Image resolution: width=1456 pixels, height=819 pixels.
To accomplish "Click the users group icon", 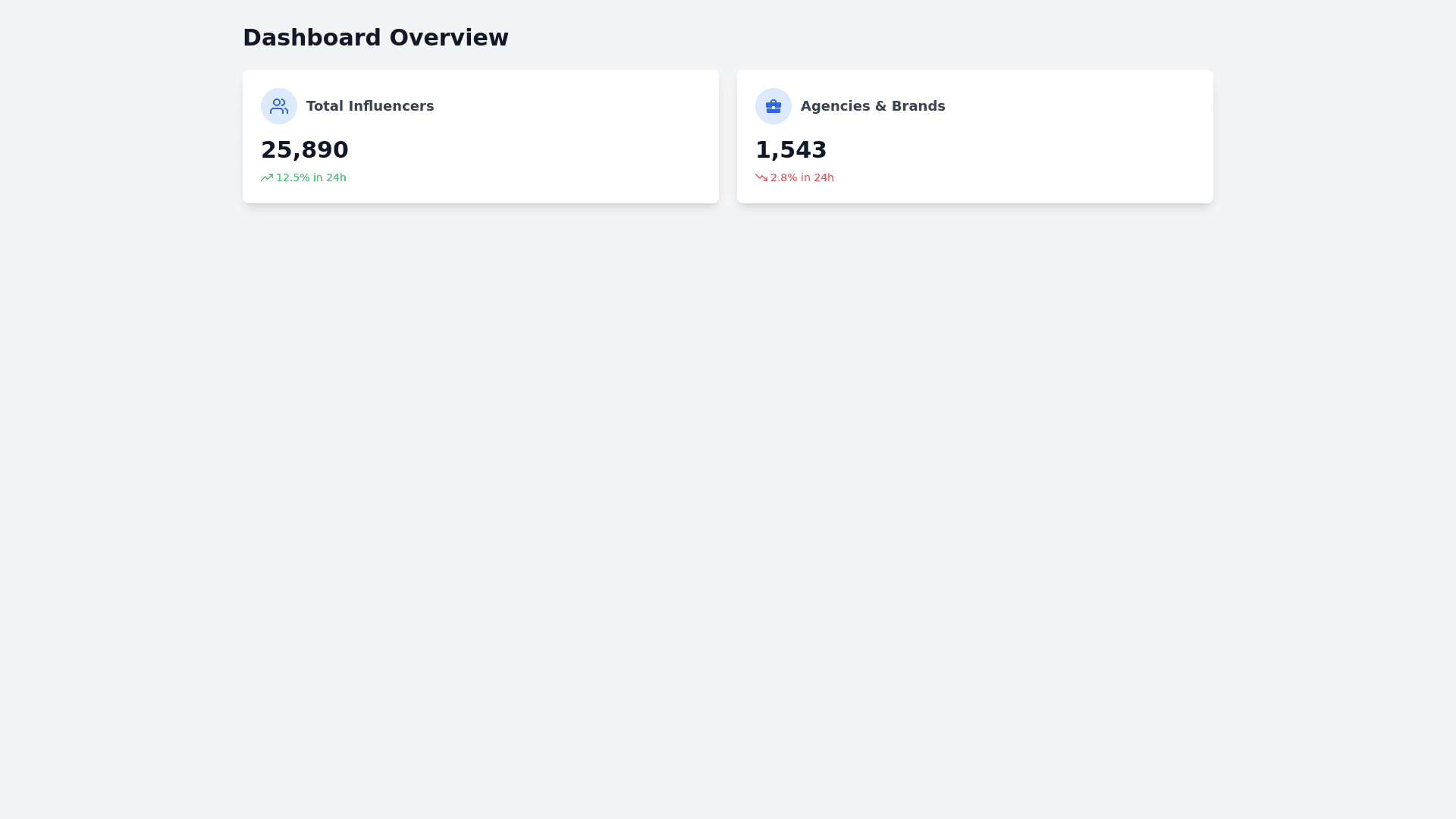I will (x=279, y=106).
